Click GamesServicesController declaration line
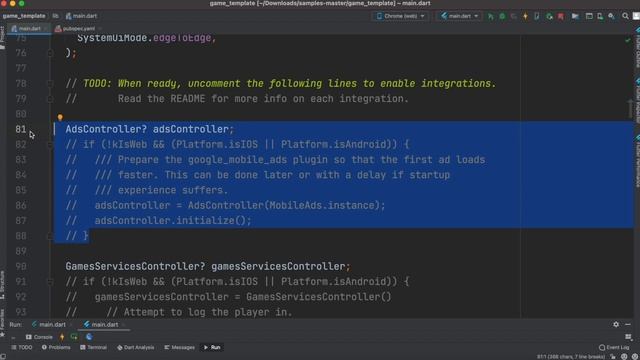 tap(208, 267)
